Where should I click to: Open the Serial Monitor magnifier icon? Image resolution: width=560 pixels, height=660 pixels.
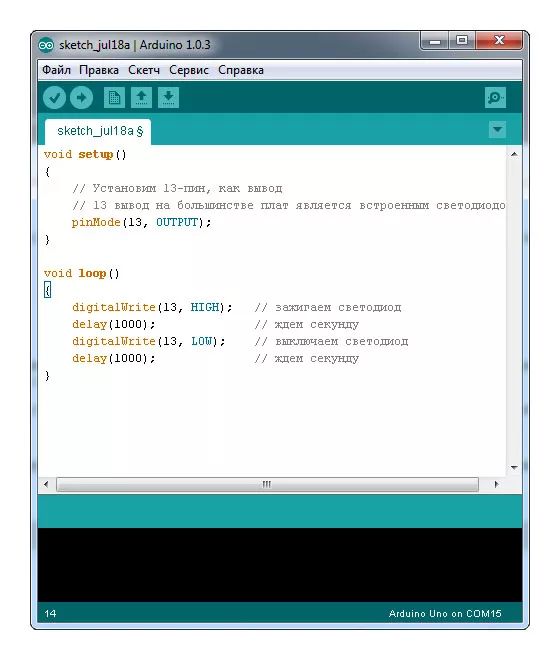tap(495, 98)
